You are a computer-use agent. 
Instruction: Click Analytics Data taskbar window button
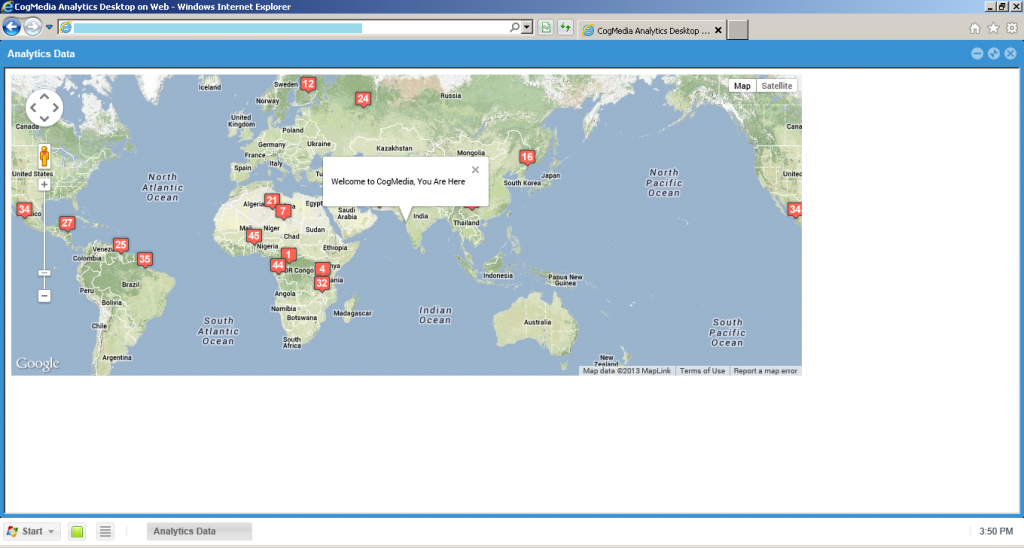point(199,532)
